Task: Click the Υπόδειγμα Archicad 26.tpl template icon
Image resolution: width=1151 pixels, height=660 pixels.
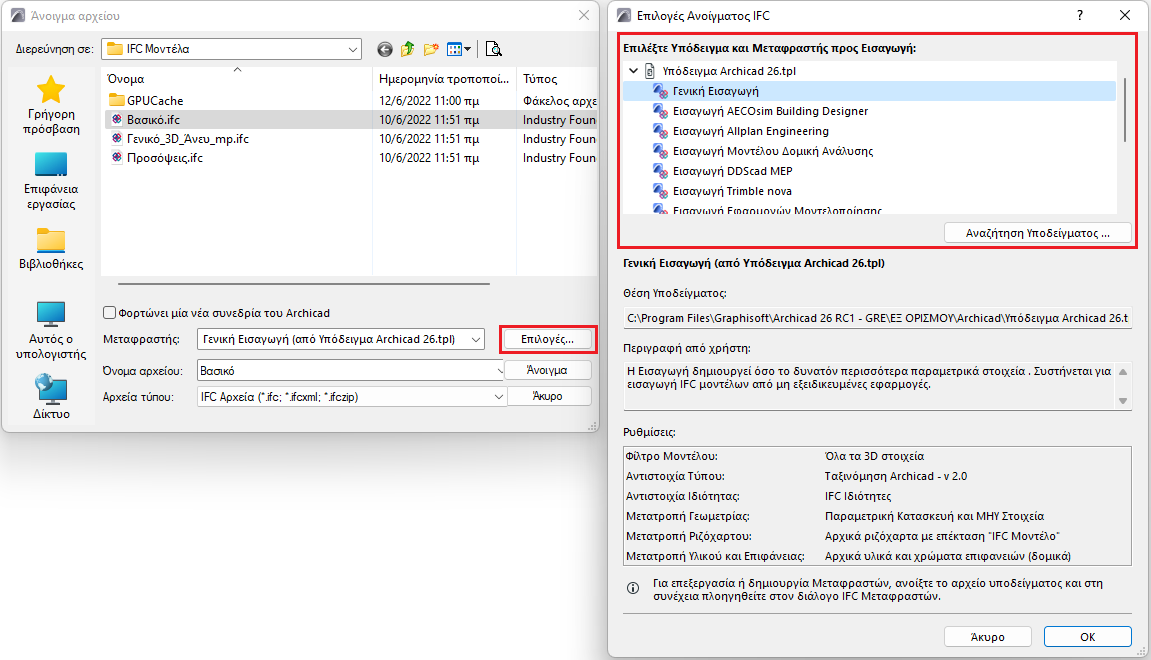Action: [x=650, y=70]
